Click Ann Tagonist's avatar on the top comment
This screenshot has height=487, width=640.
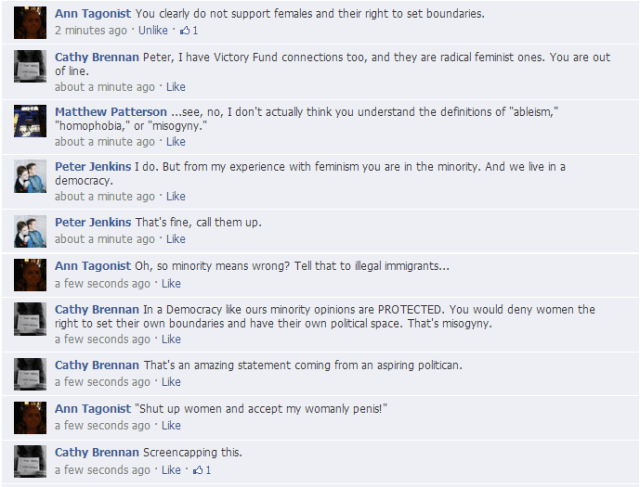pyautogui.click(x=31, y=22)
